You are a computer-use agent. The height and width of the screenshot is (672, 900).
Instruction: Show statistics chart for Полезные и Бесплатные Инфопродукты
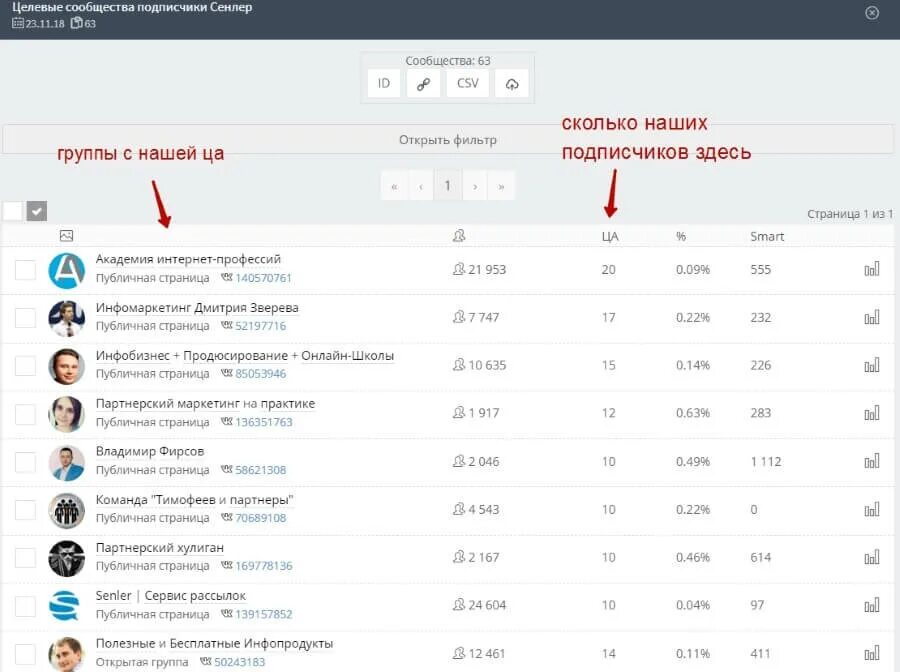click(x=872, y=653)
